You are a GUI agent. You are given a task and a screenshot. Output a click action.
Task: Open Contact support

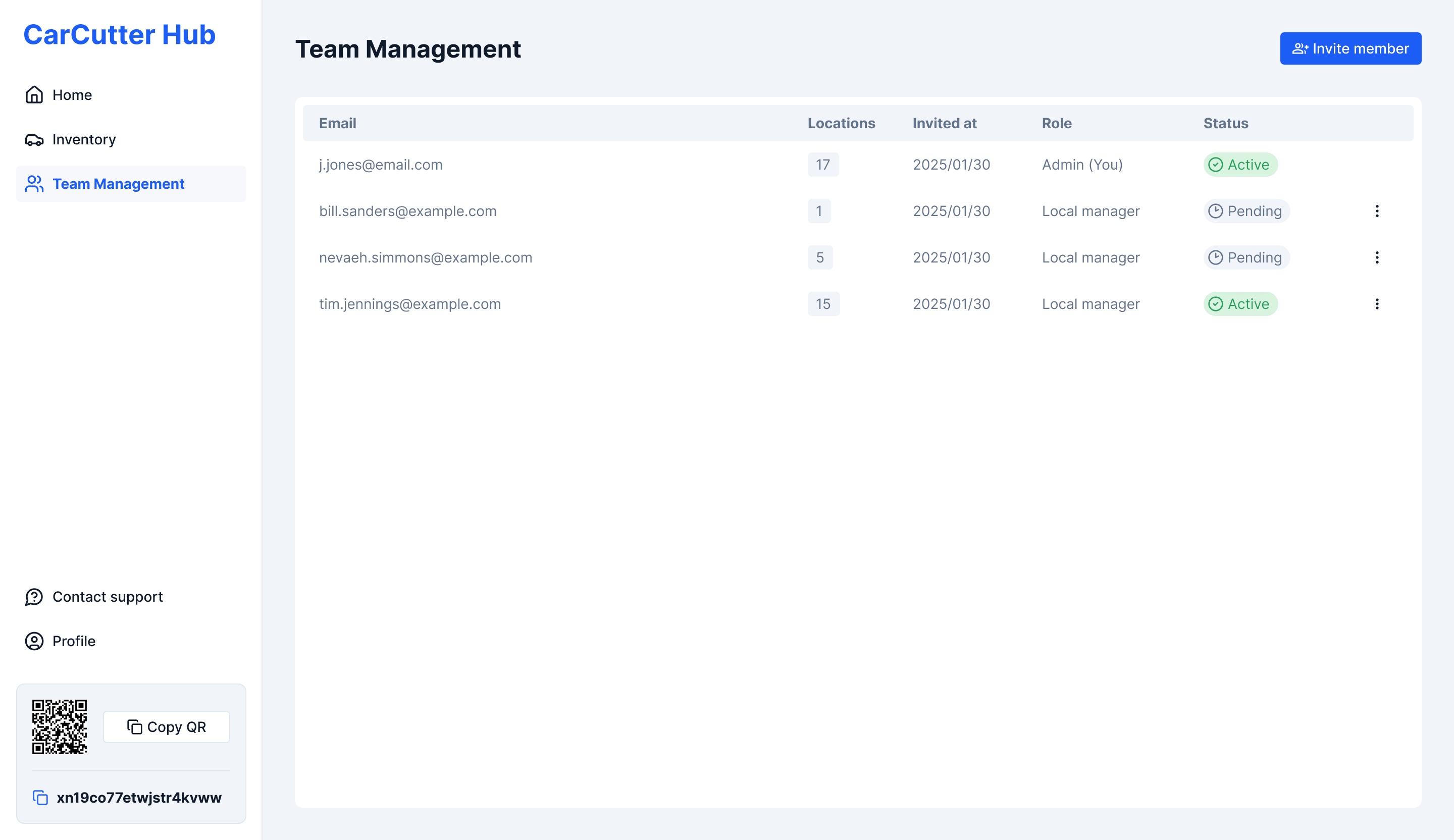pos(131,597)
